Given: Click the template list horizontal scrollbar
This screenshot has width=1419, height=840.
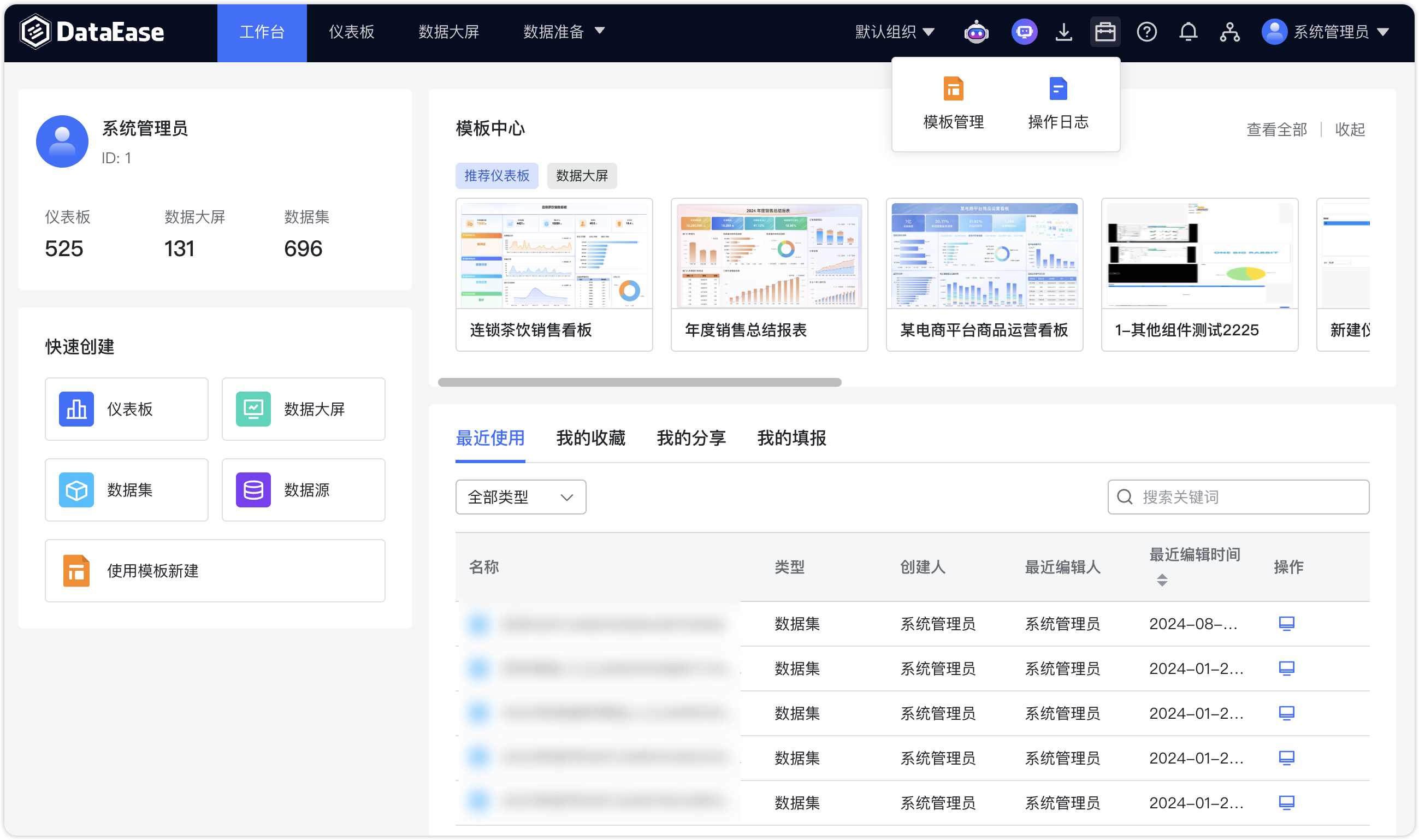Looking at the screenshot, I should tap(640, 382).
